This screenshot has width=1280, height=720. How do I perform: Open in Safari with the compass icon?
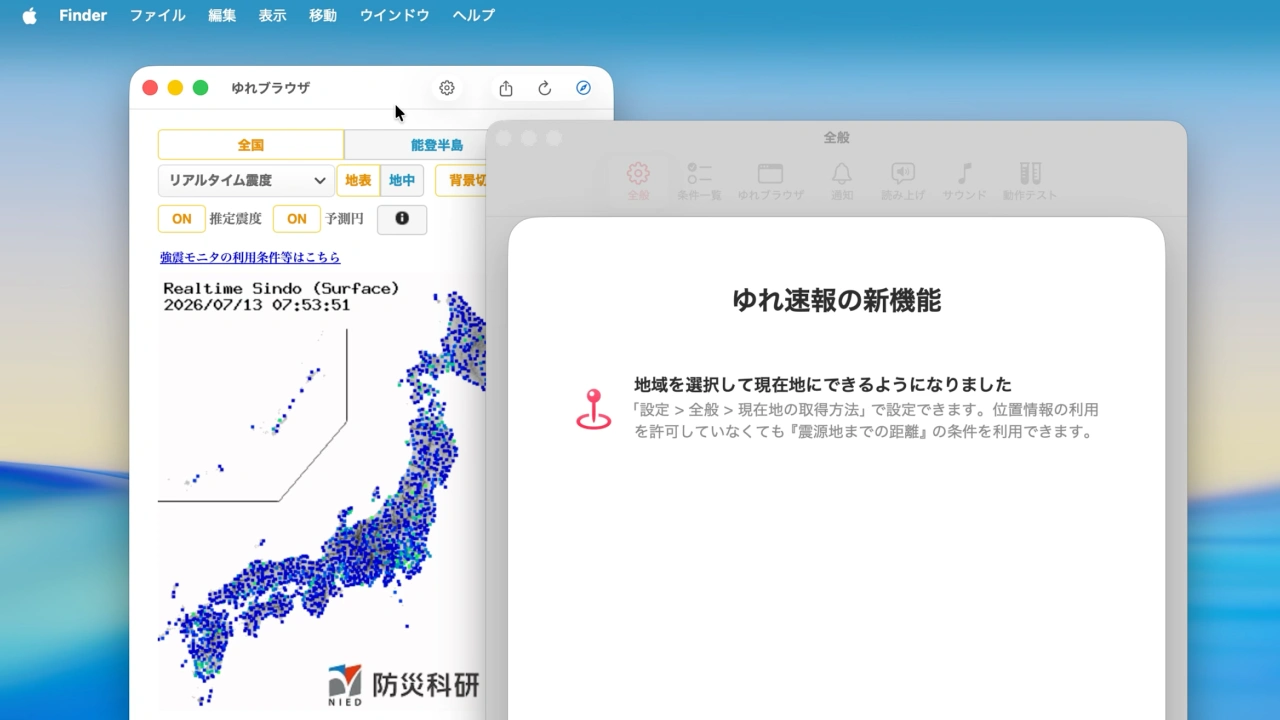point(584,88)
